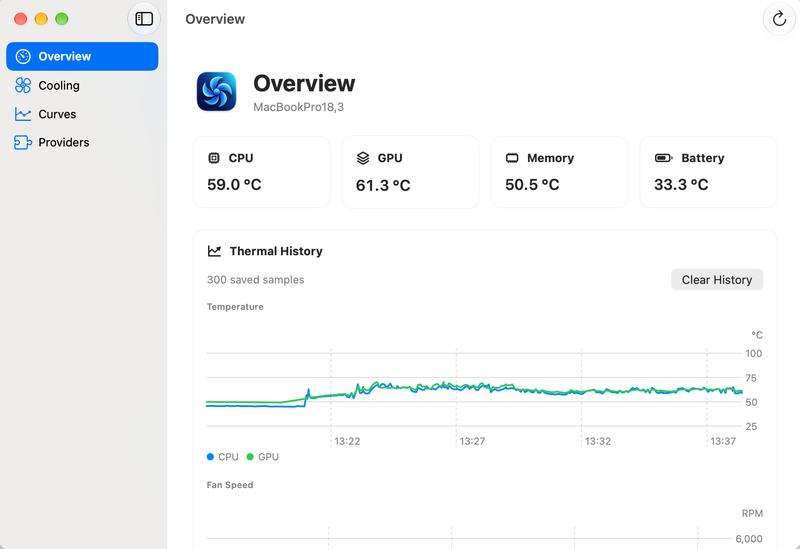Click the 13:22 time axis label
This screenshot has width=800, height=549.
click(x=347, y=441)
